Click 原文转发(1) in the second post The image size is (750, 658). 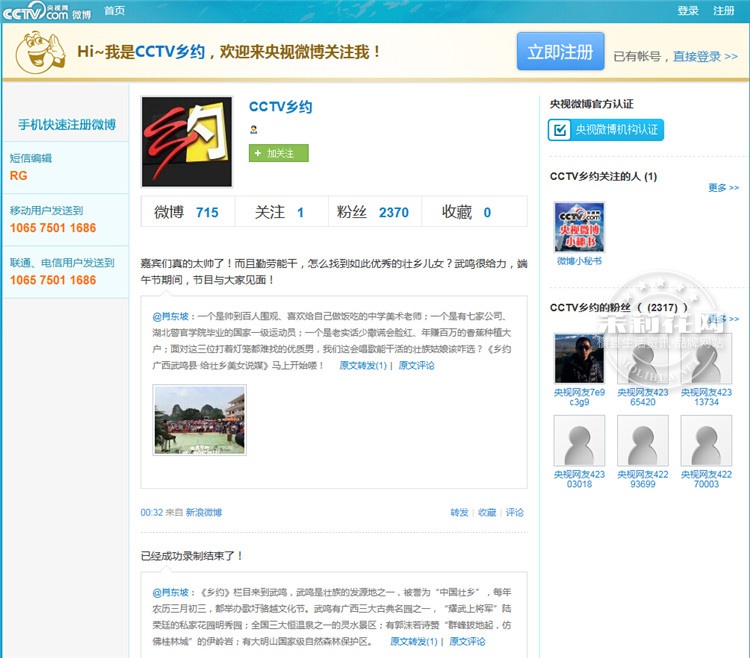414,641
